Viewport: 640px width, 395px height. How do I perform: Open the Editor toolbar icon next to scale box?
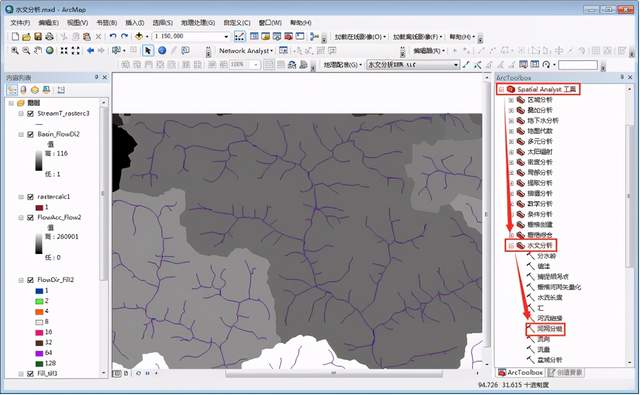[240, 37]
